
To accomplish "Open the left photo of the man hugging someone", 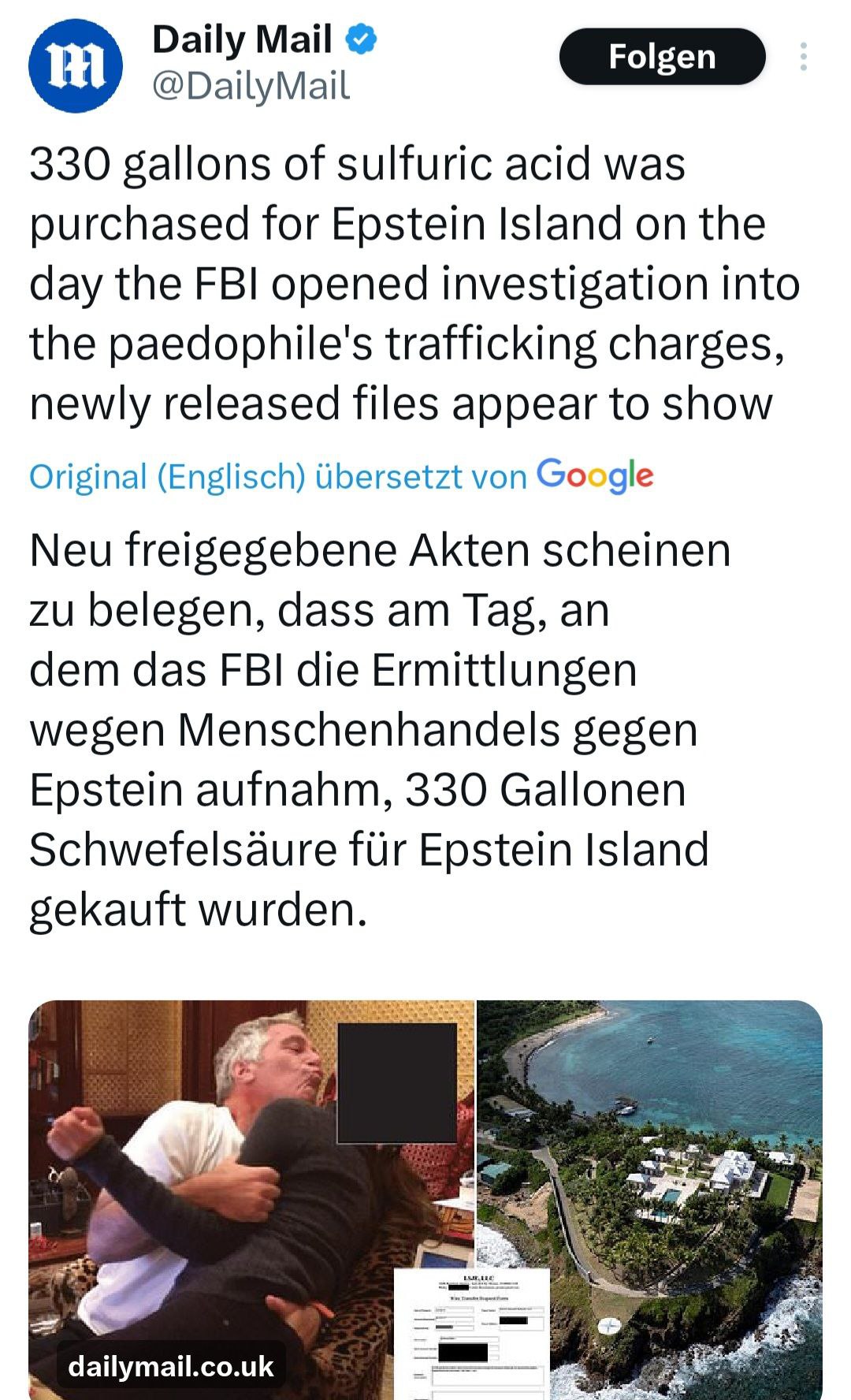I will pos(251,1200).
